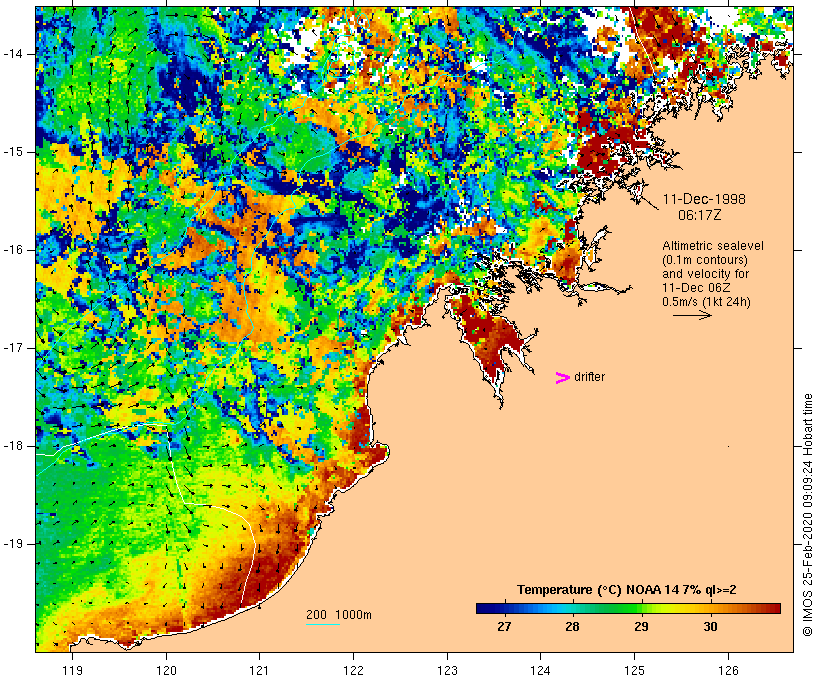The width and height of the screenshot is (820, 680).
Task: Click the IMOS copyright timestamp text
Action: click(808, 515)
